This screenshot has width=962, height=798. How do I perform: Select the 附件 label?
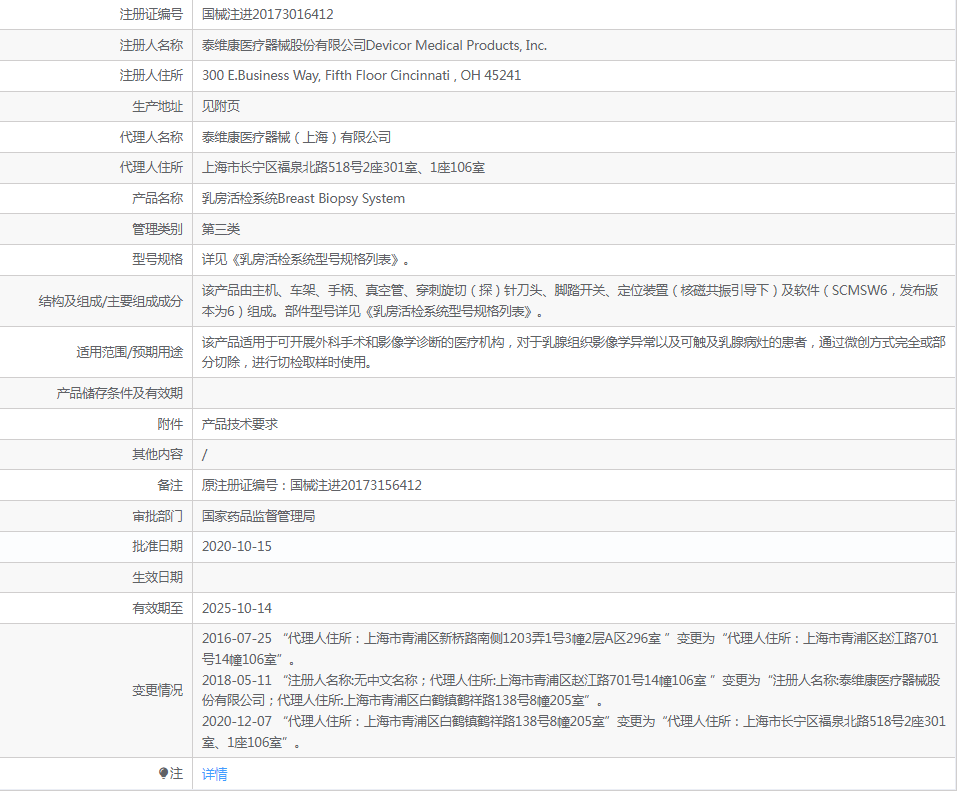click(x=170, y=424)
